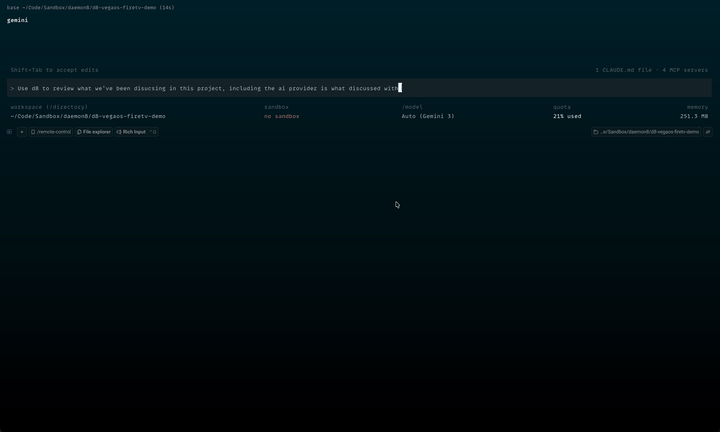Click the '251.3 MB' memory value
The height and width of the screenshot is (432, 720).
(x=694, y=116)
